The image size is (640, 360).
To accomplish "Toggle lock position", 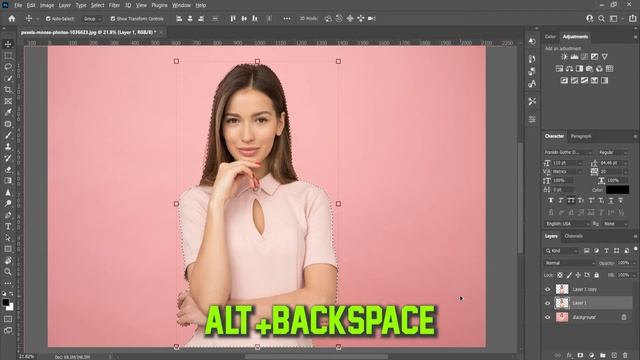I will (x=578, y=275).
